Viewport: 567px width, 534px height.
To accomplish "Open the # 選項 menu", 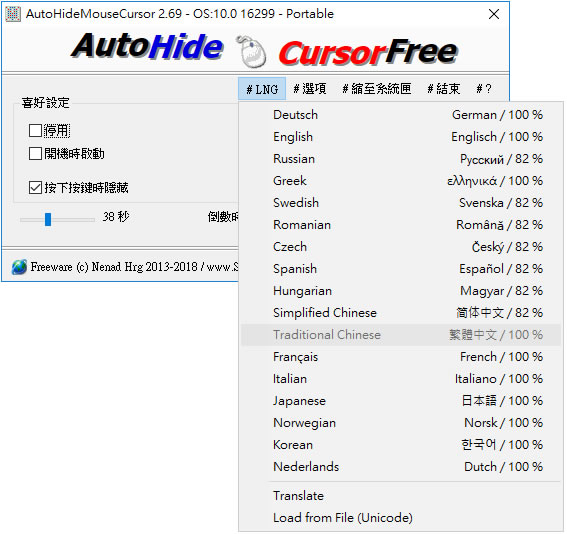I will tap(310, 89).
